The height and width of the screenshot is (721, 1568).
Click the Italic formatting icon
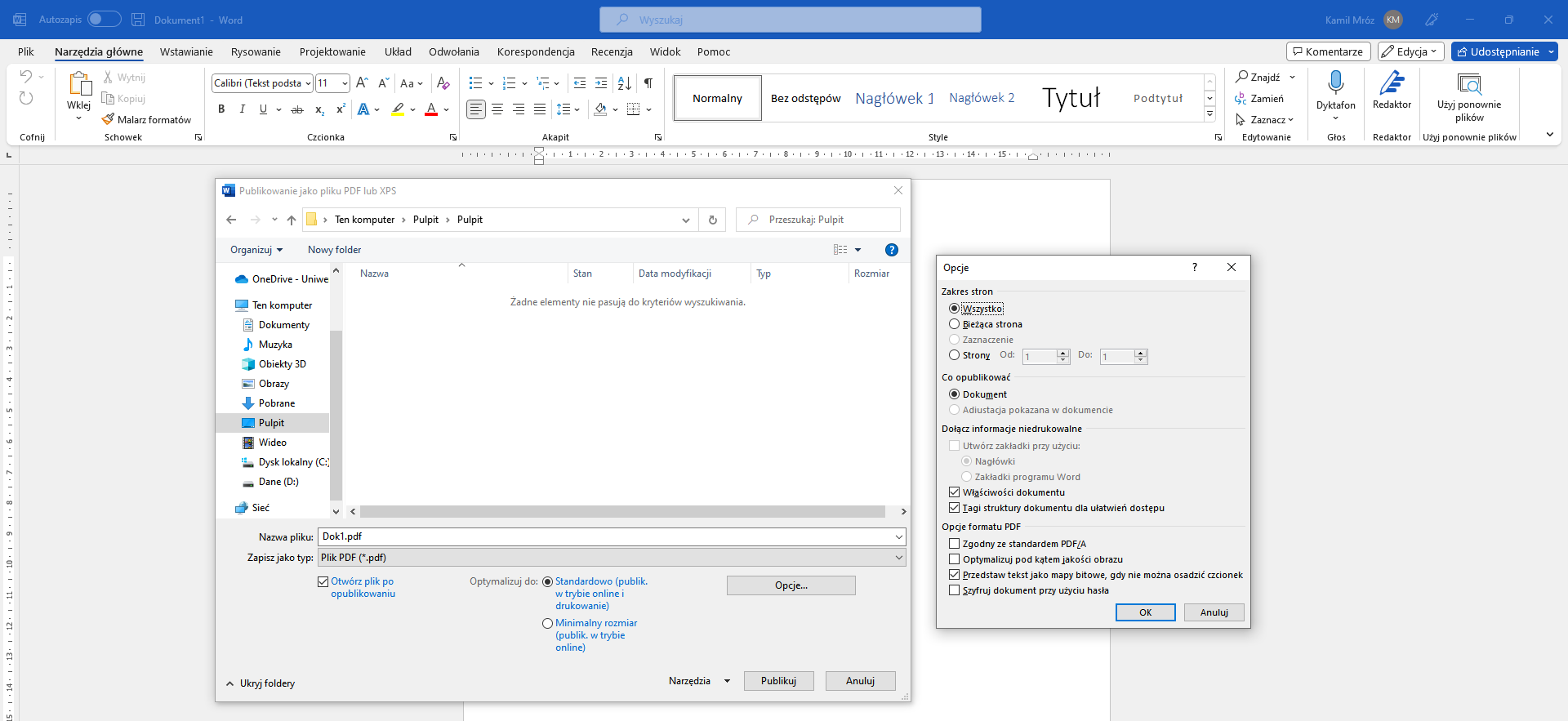[x=242, y=109]
